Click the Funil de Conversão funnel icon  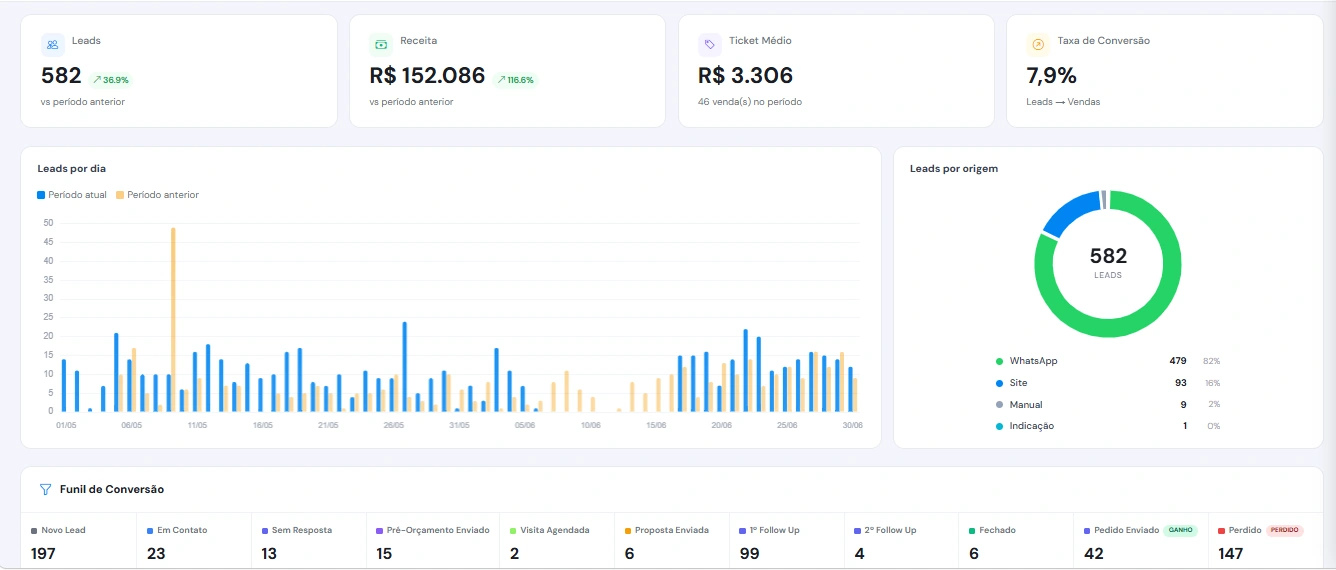[x=45, y=490]
